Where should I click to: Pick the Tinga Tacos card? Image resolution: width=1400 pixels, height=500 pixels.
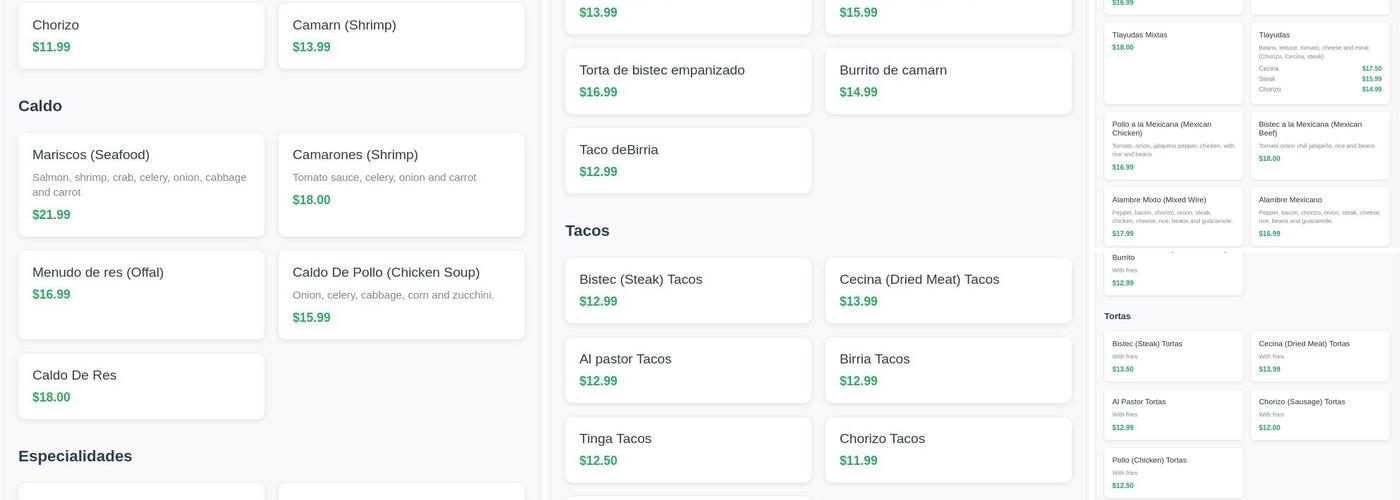[x=688, y=449]
